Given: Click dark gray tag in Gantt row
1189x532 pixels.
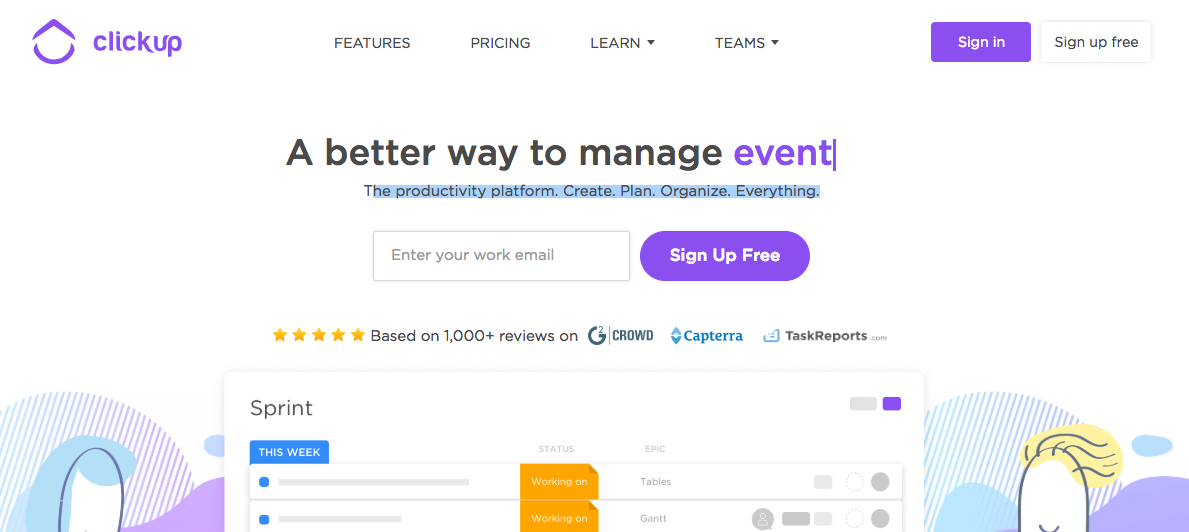Looking at the screenshot, I should [795, 519].
